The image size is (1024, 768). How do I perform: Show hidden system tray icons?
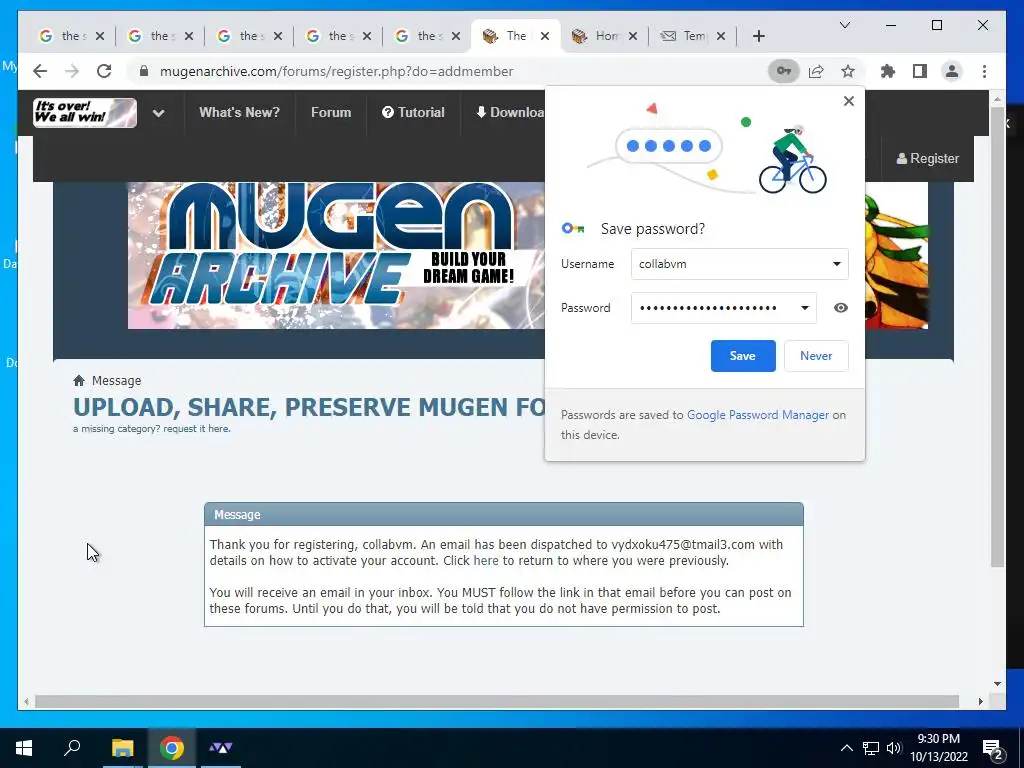coord(846,748)
